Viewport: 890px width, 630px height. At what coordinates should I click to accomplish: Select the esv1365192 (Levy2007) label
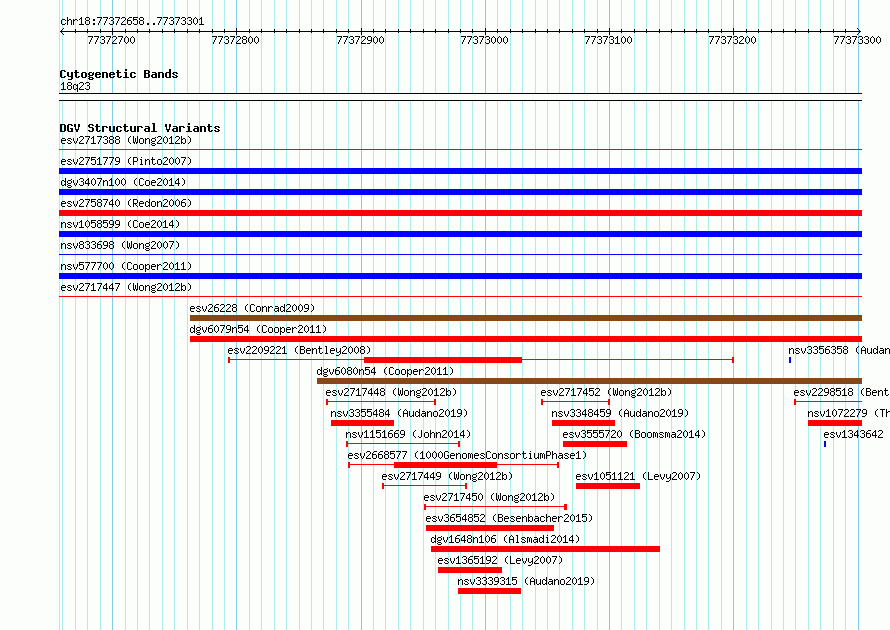point(500,560)
